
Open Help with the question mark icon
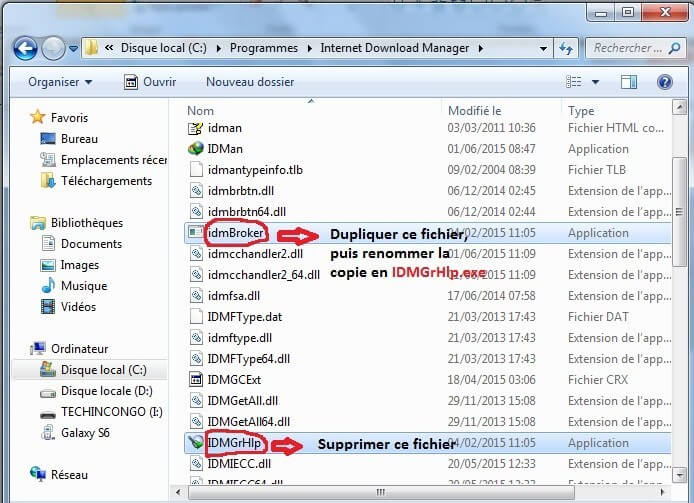point(665,82)
